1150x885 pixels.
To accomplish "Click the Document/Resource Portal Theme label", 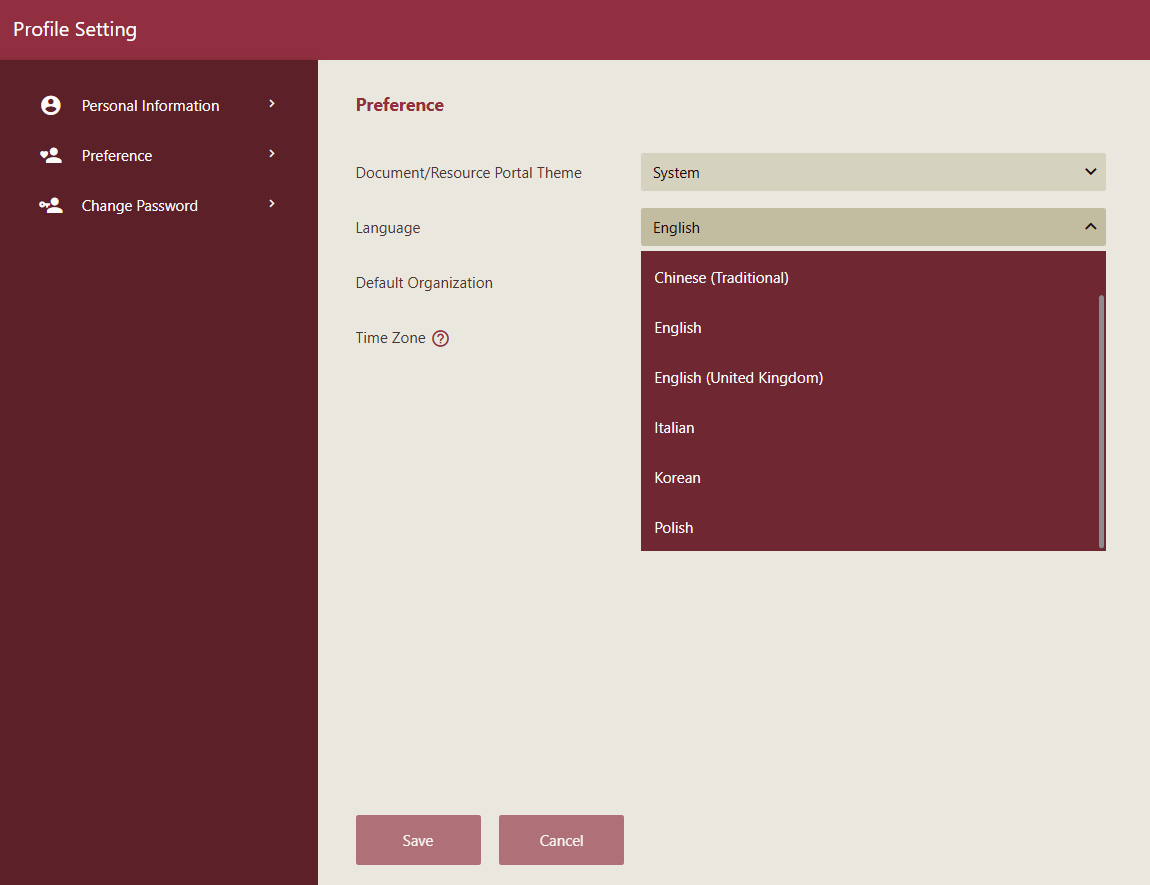I will (x=469, y=173).
